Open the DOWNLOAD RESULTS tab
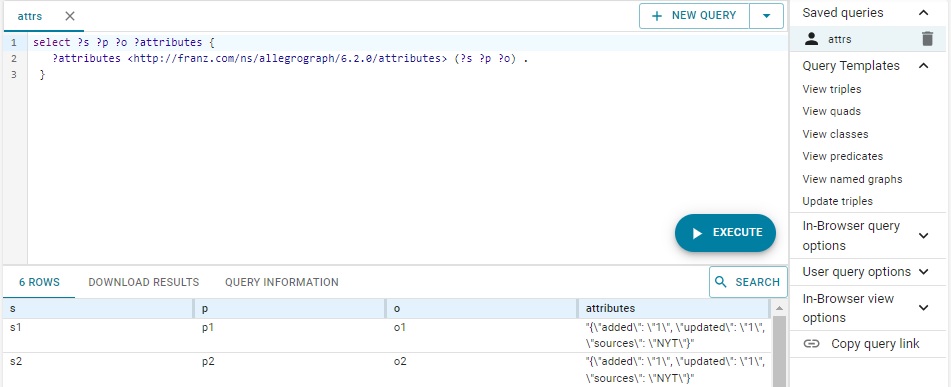This screenshot has width=951, height=387. click(x=144, y=282)
